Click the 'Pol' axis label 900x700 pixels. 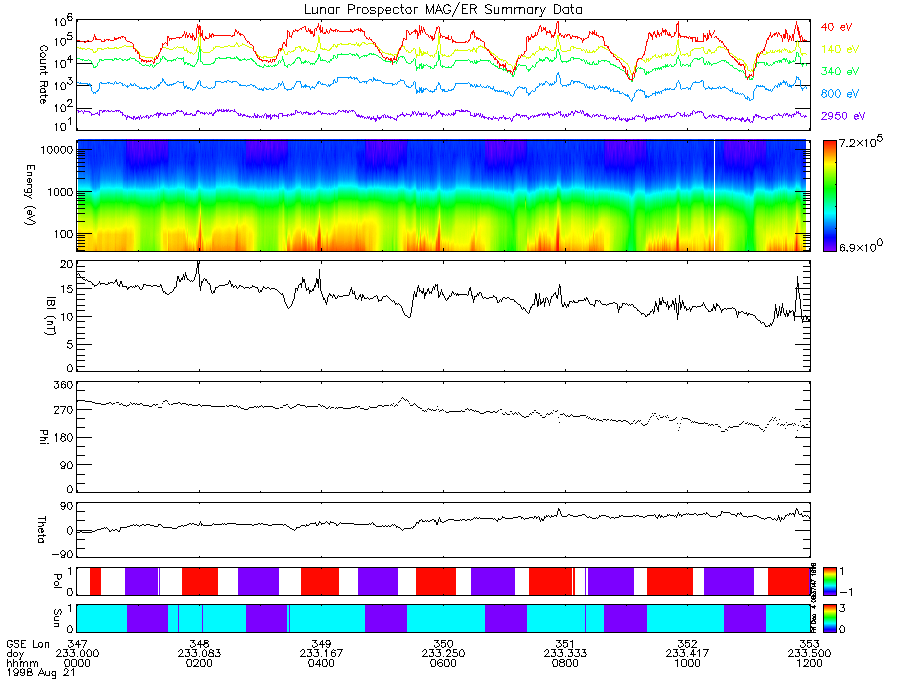coord(57,581)
